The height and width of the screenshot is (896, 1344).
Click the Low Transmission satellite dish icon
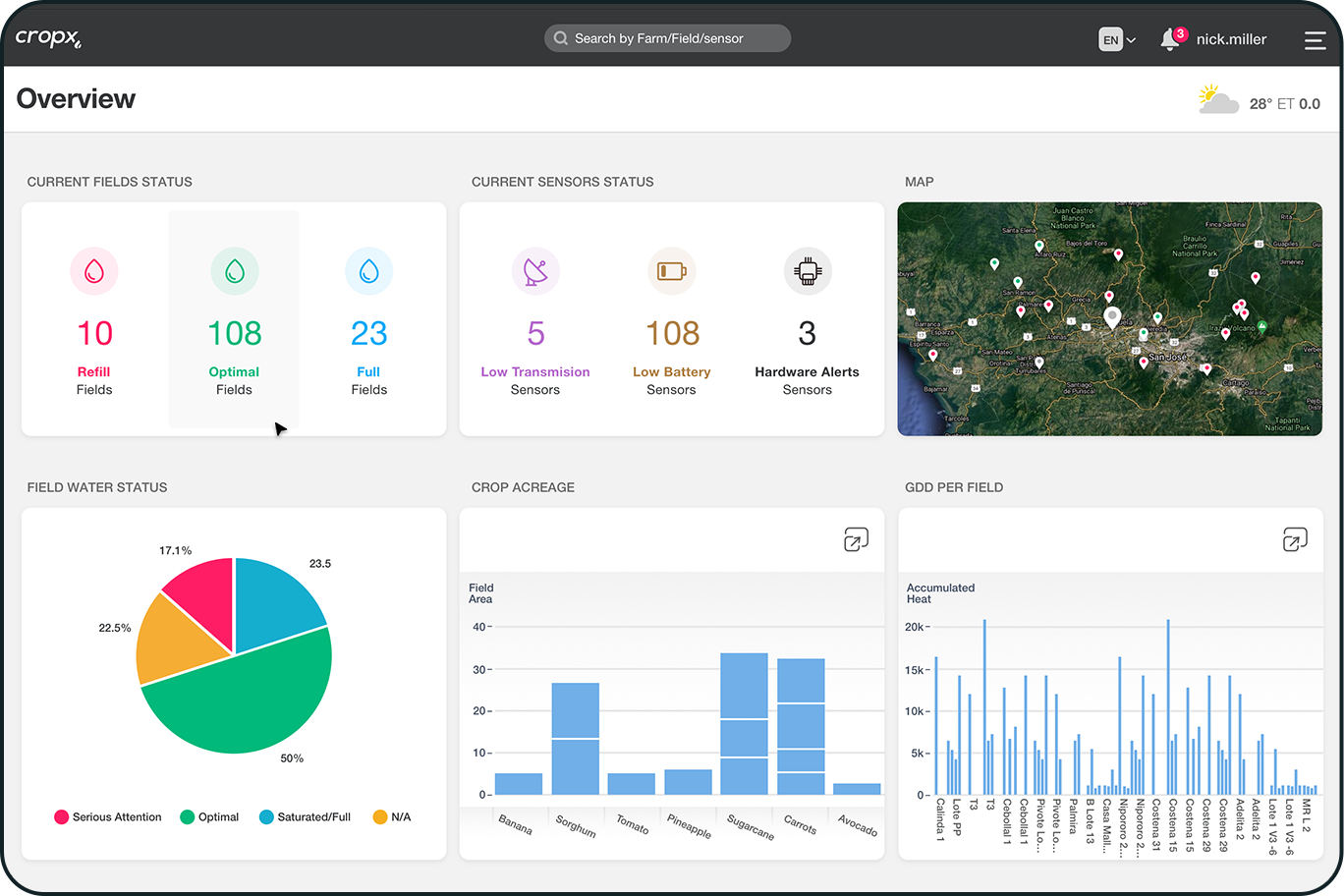[x=535, y=271]
